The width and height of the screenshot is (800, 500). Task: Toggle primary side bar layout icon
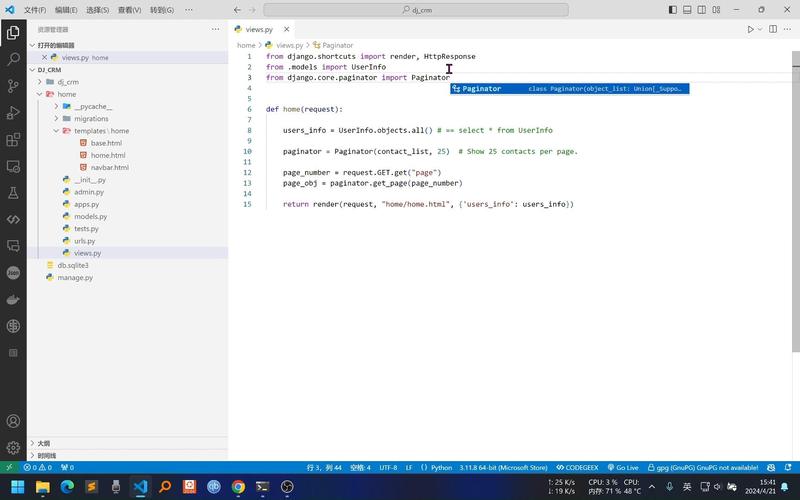[672, 10]
